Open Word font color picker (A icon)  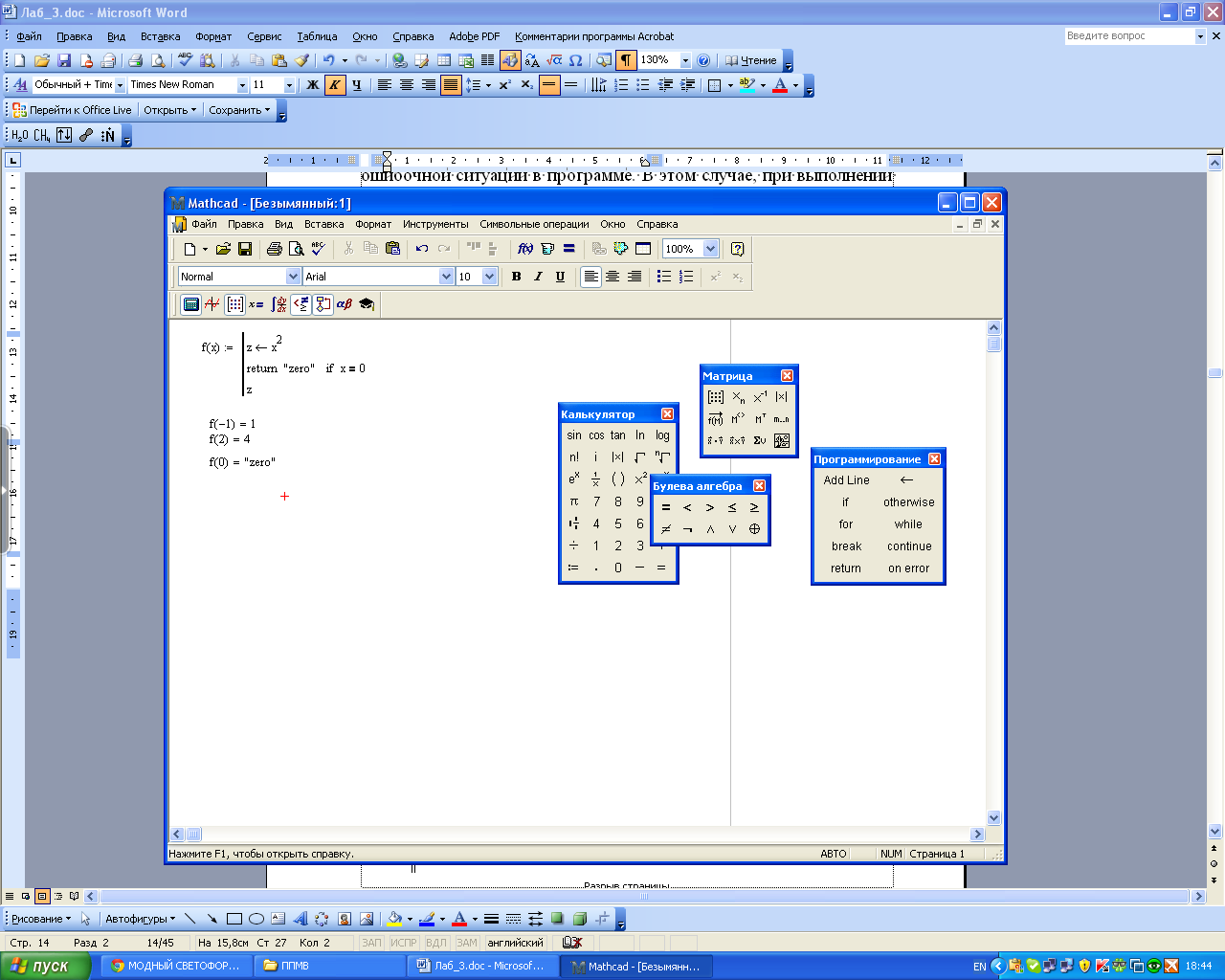(780, 85)
